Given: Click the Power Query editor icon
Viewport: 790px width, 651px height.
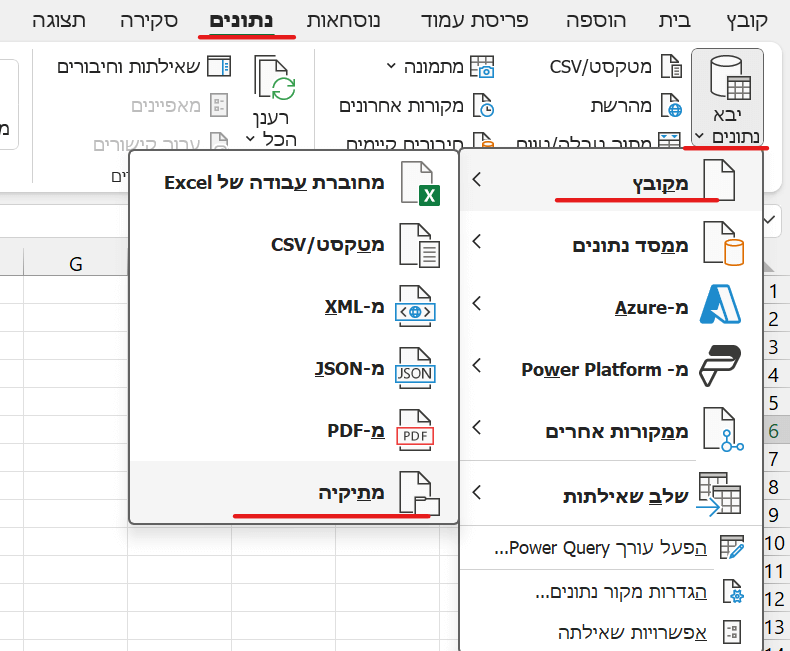Looking at the screenshot, I should [732, 548].
